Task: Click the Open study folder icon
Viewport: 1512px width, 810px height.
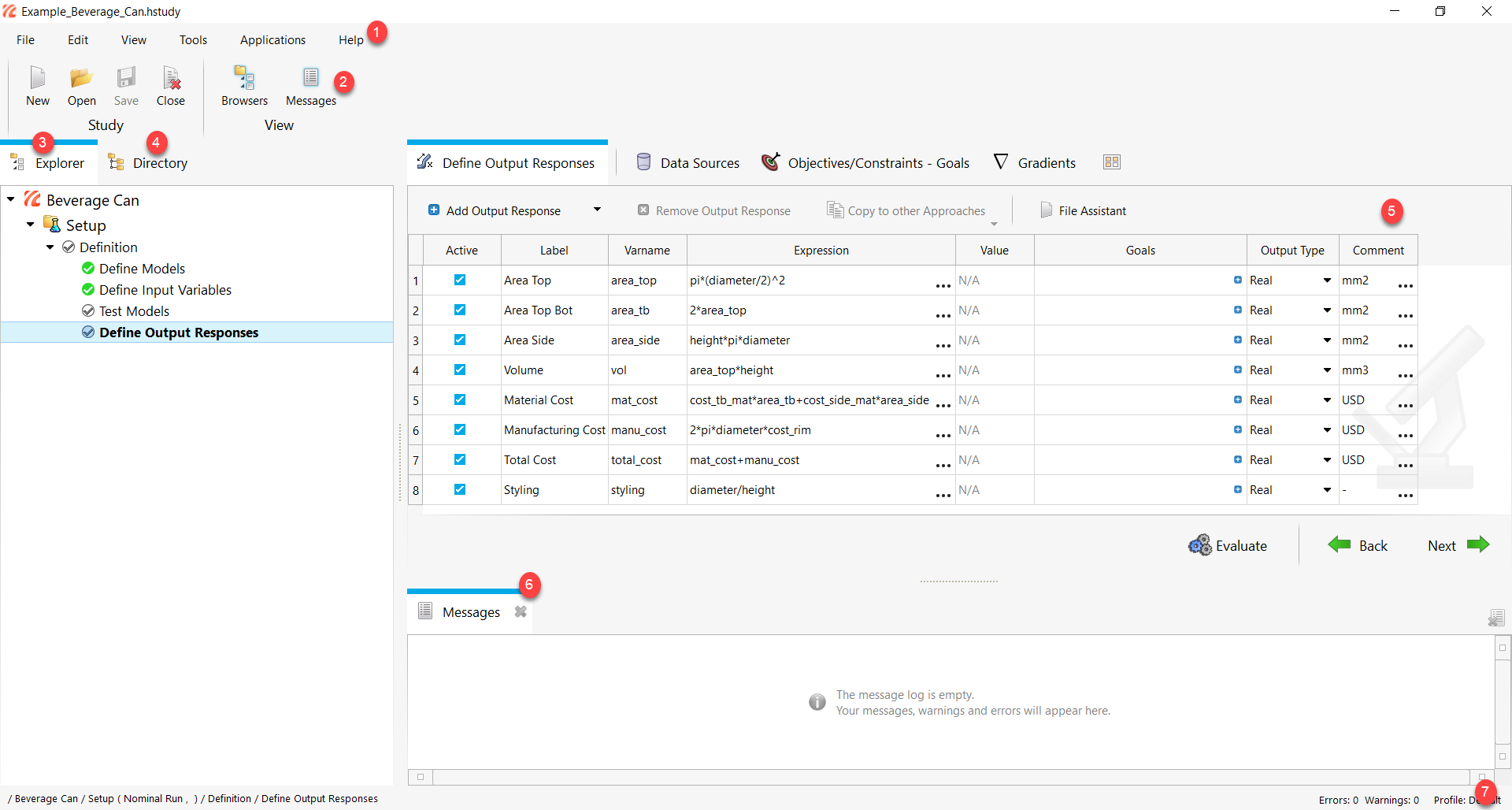Action: [81, 78]
